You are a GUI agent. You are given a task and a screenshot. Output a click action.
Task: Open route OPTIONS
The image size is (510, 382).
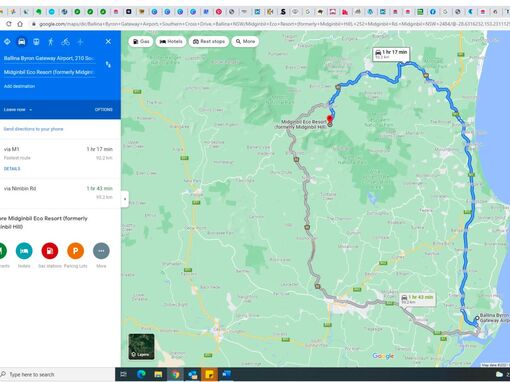(104, 110)
